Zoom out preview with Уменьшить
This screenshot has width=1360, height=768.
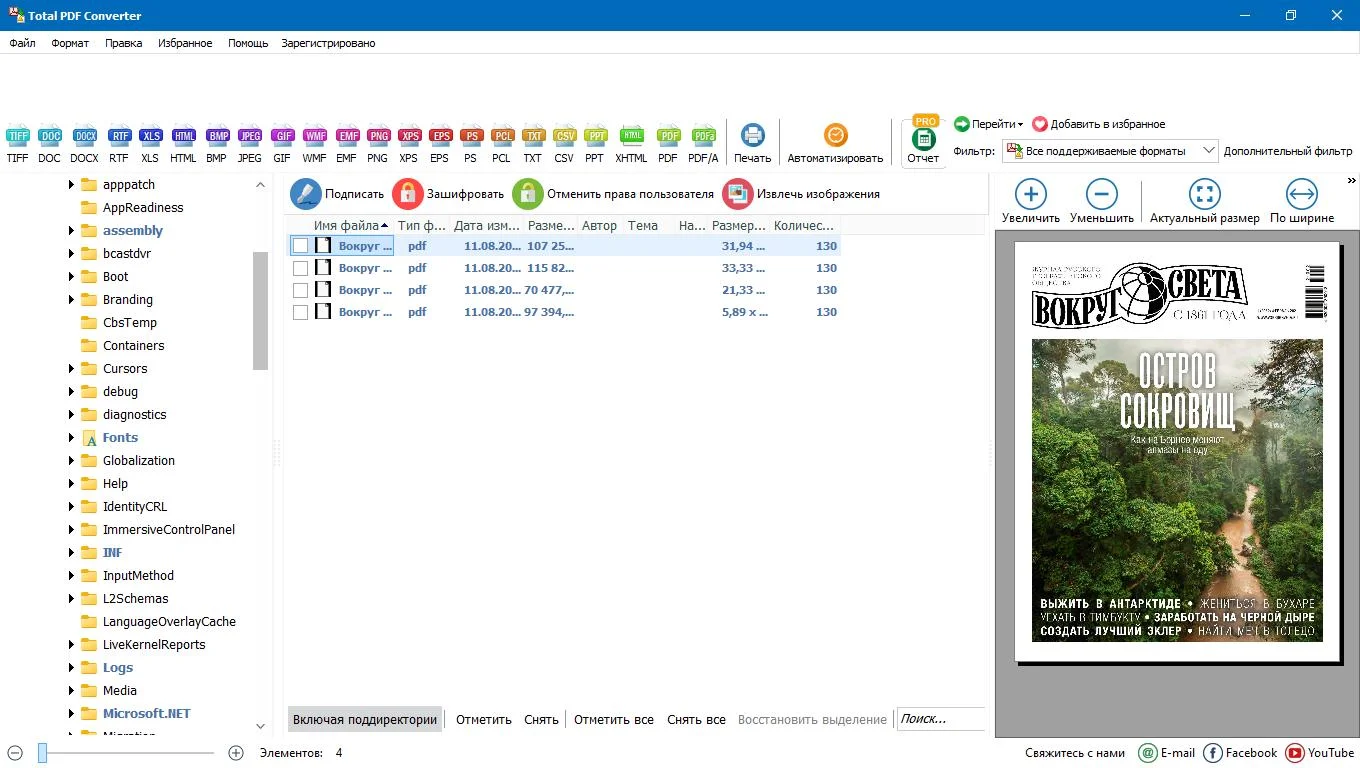(1101, 201)
